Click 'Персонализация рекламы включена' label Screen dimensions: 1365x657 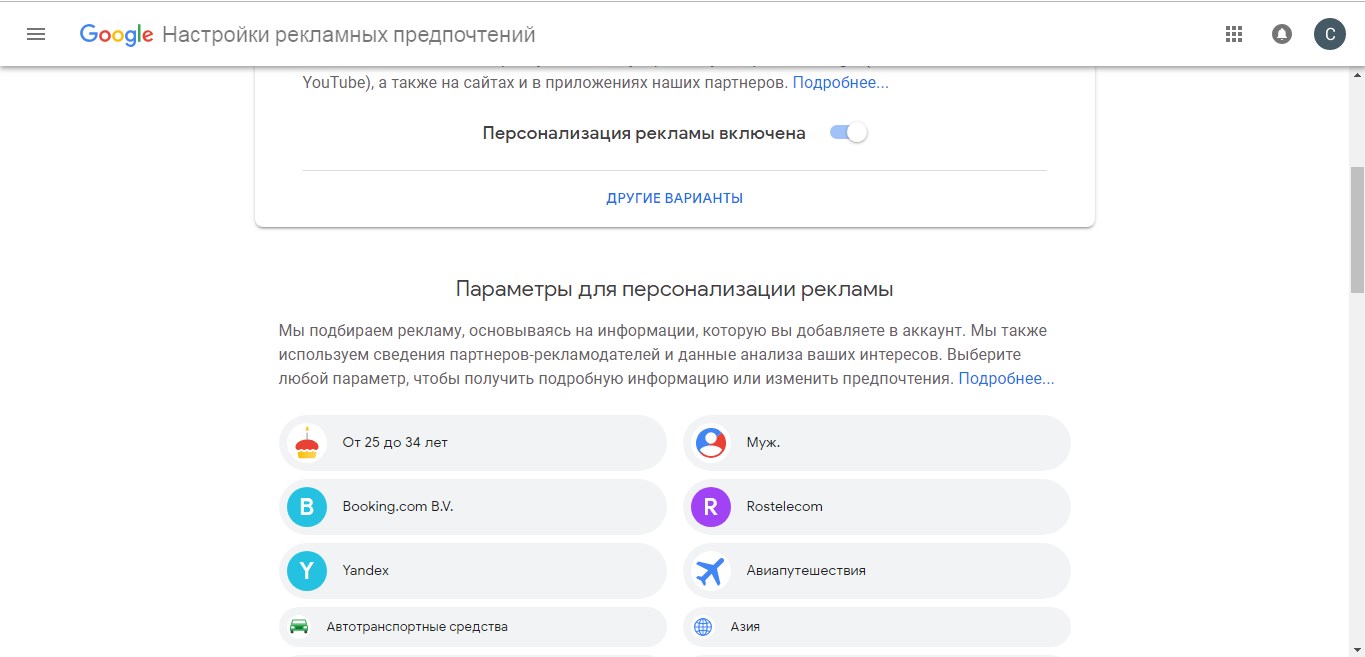[644, 133]
